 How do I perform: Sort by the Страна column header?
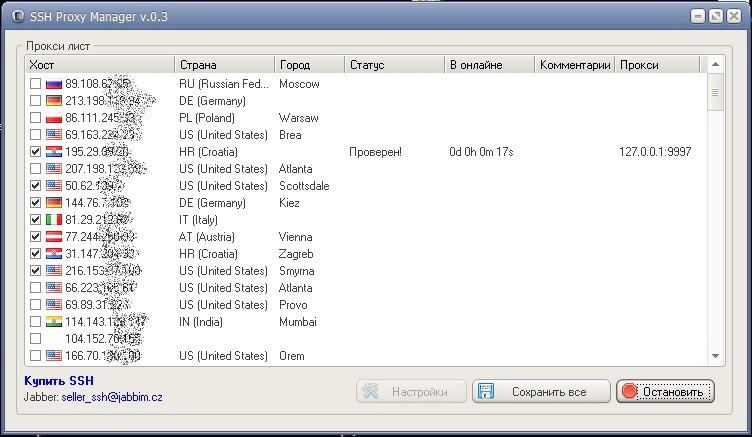coord(223,65)
